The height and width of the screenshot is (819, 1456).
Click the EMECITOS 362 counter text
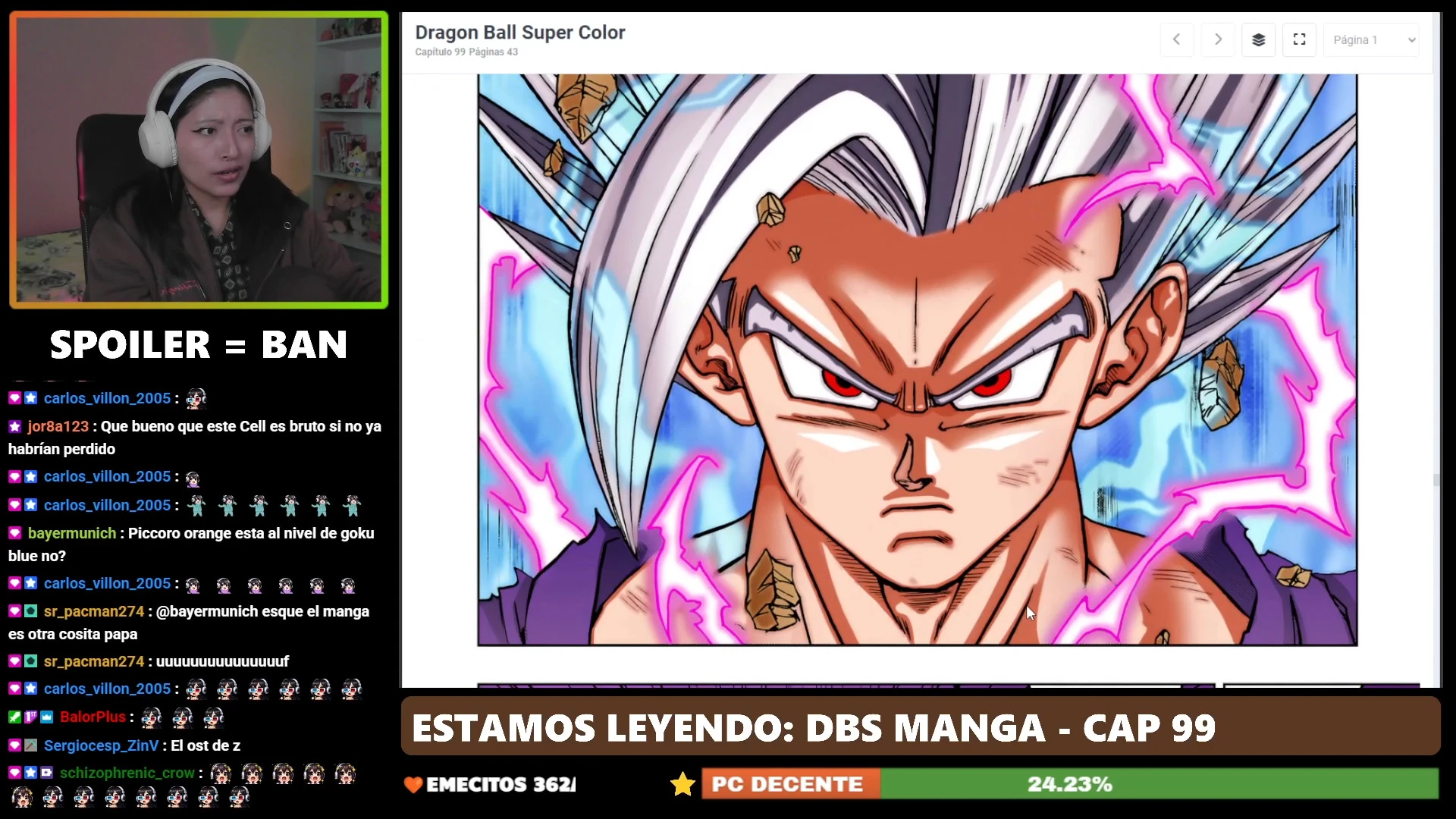[x=500, y=784]
